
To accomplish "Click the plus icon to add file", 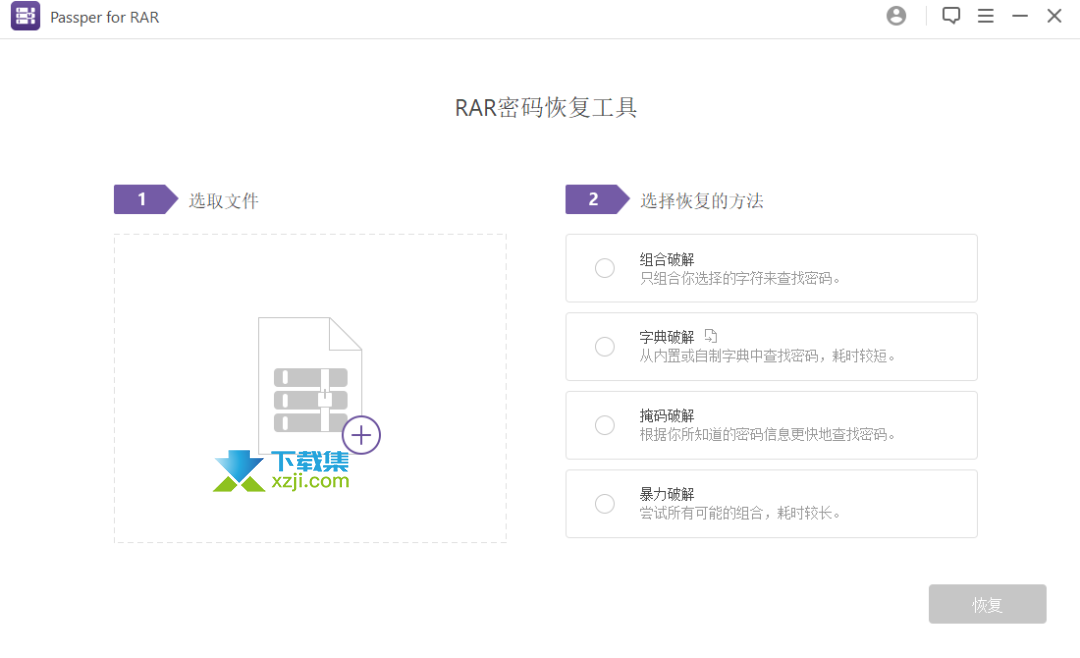I will click(361, 435).
